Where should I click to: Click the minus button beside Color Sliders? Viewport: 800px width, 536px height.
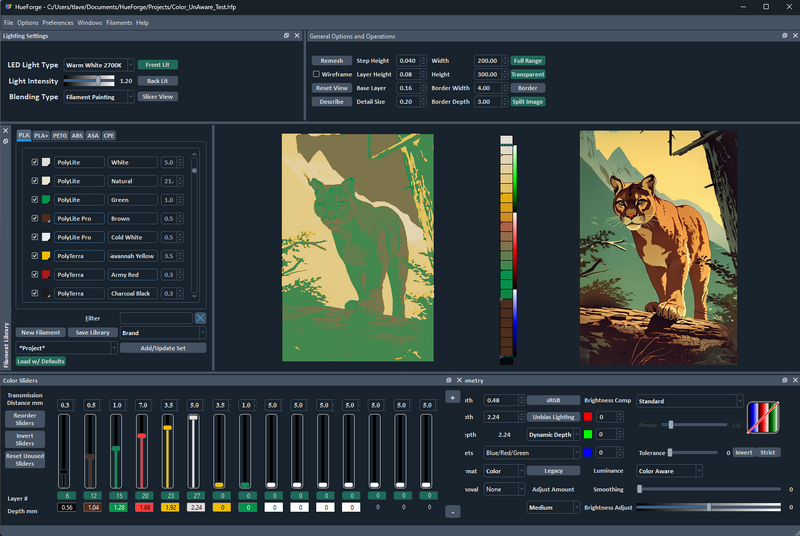click(x=453, y=512)
